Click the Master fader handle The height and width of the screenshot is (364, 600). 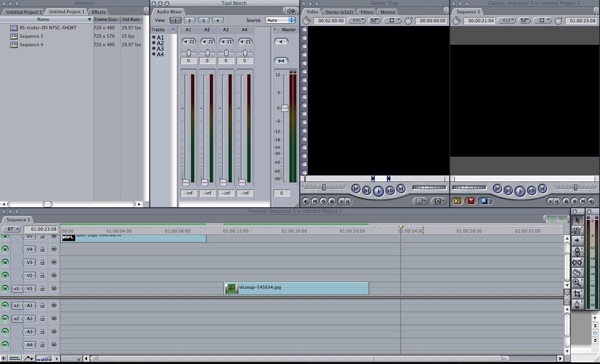[x=284, y=108]
